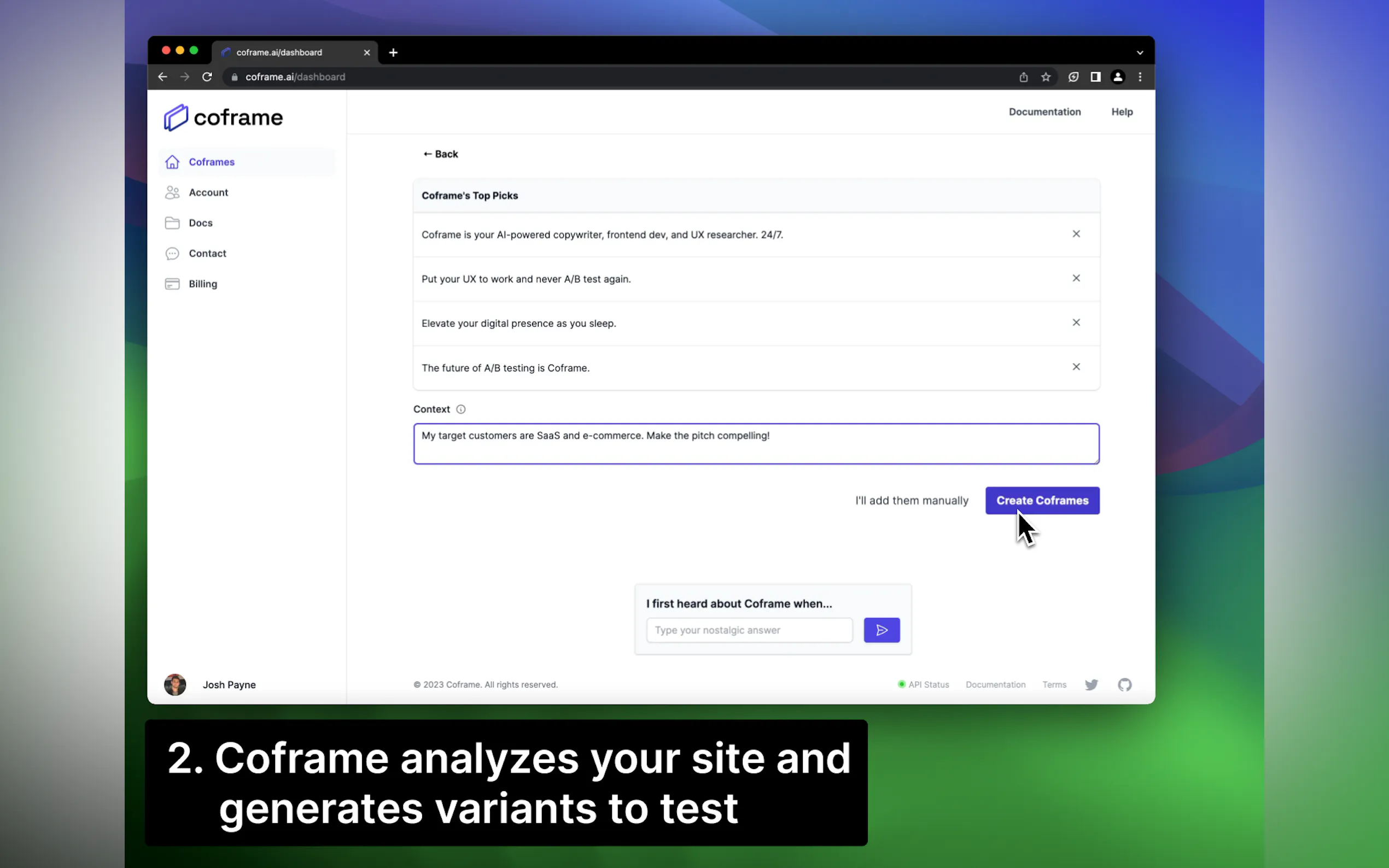Click the Back link
1389x868 pixels.
(x=440, y=154)
